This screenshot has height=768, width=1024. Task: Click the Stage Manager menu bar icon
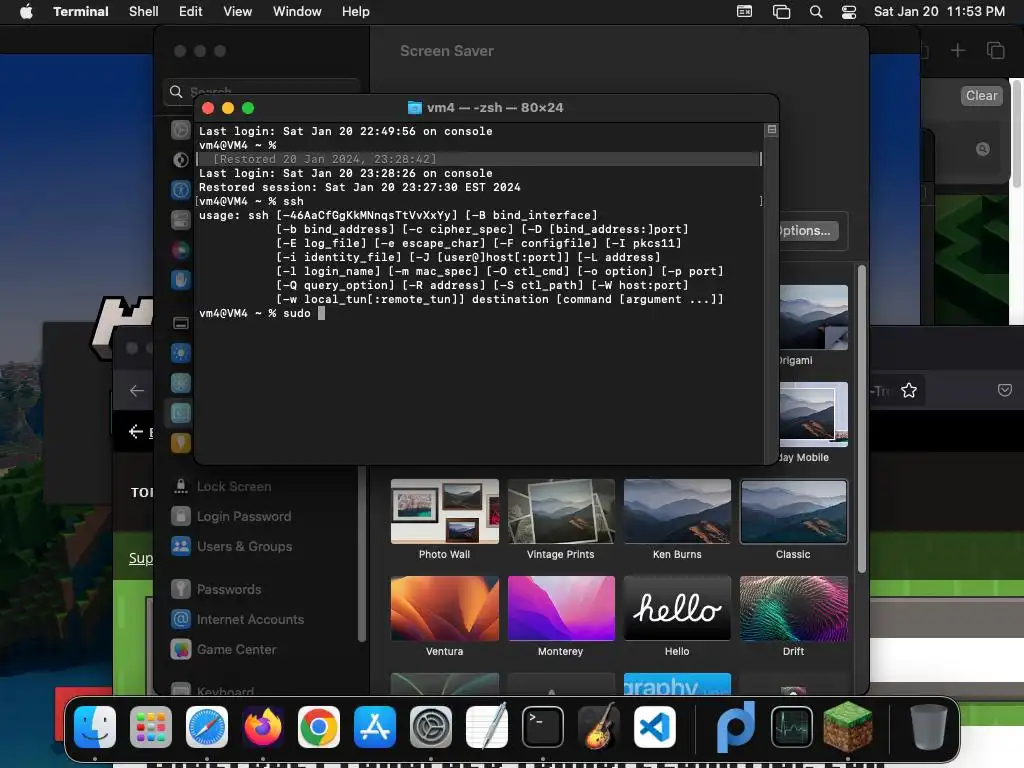pyautogui.click(x=781, y=12)
